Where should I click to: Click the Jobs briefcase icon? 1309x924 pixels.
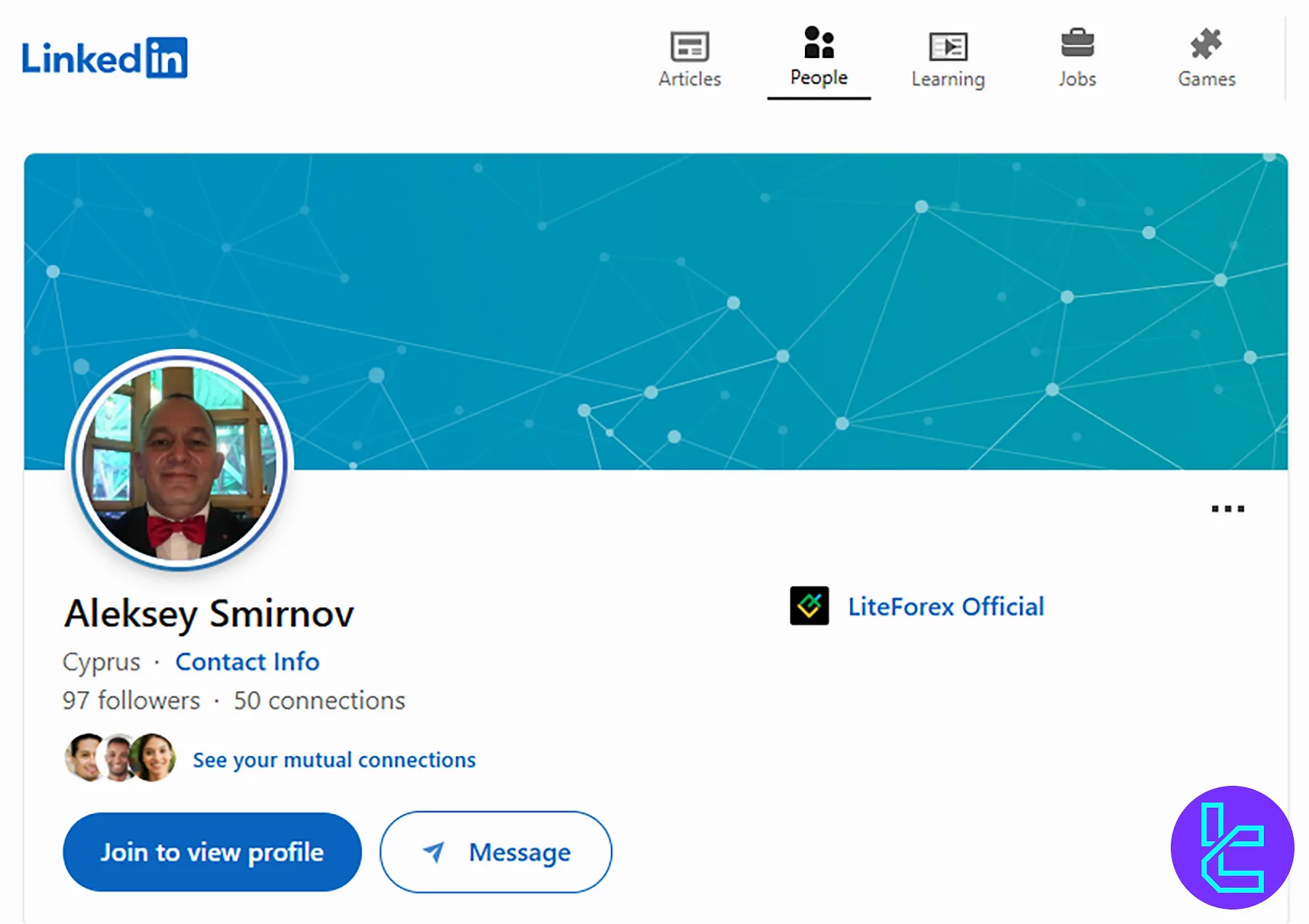[1077, 43]
